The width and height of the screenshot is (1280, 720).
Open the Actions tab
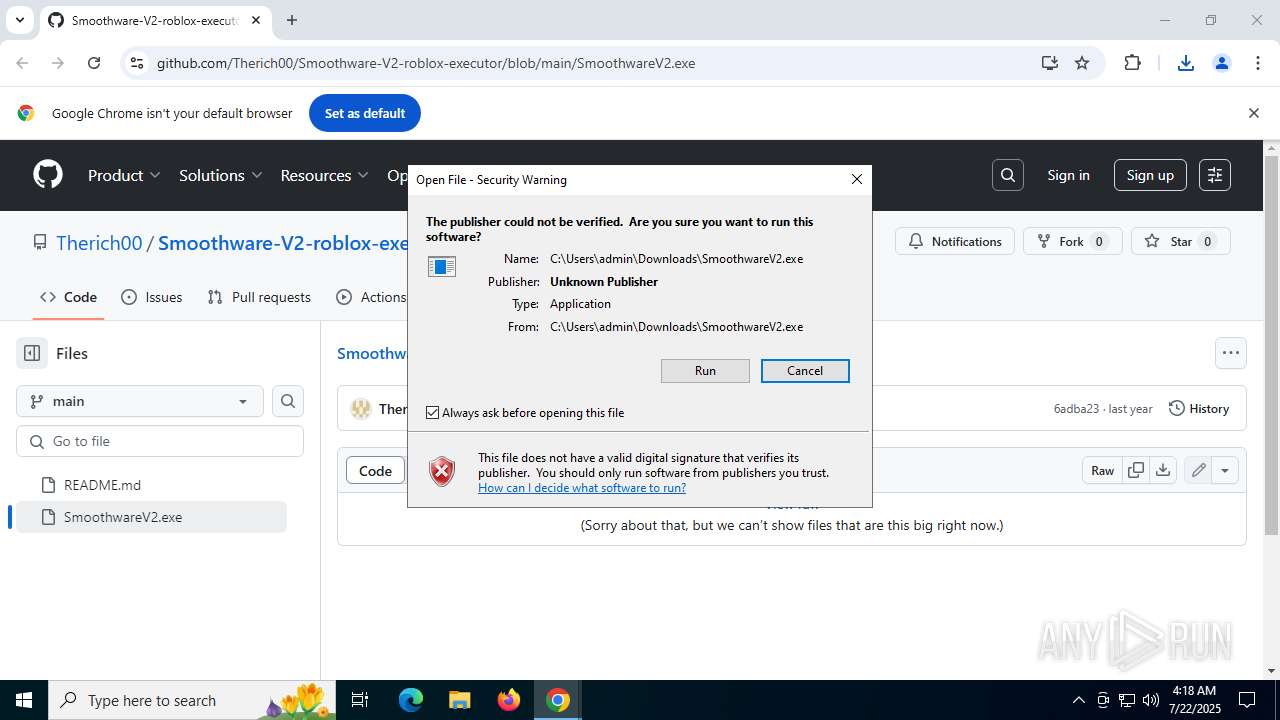[372, 297]
